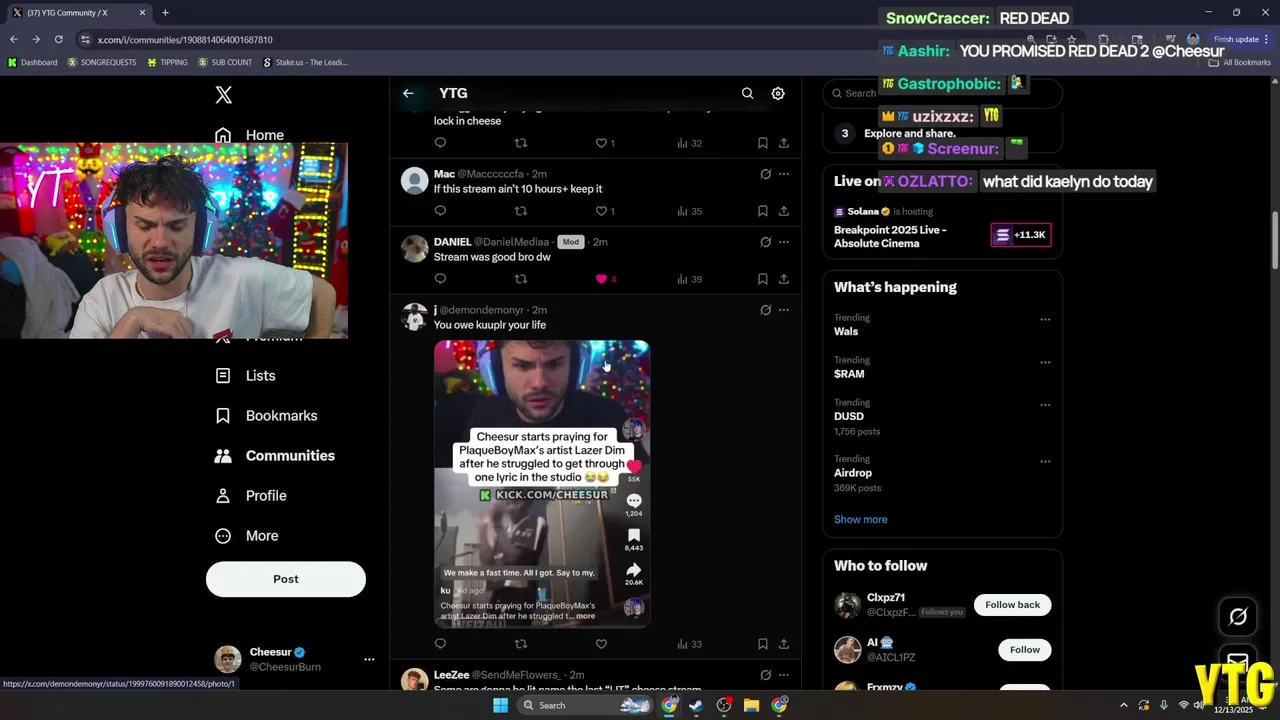Open more options for $RAM trend
This screenshot has width=1280, height=720.
[x=1045, y=362]
